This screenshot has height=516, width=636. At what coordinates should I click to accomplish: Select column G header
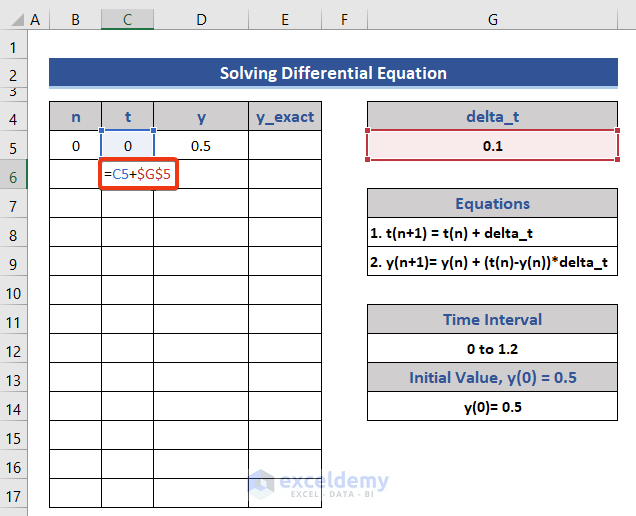(x=492, y=19)
